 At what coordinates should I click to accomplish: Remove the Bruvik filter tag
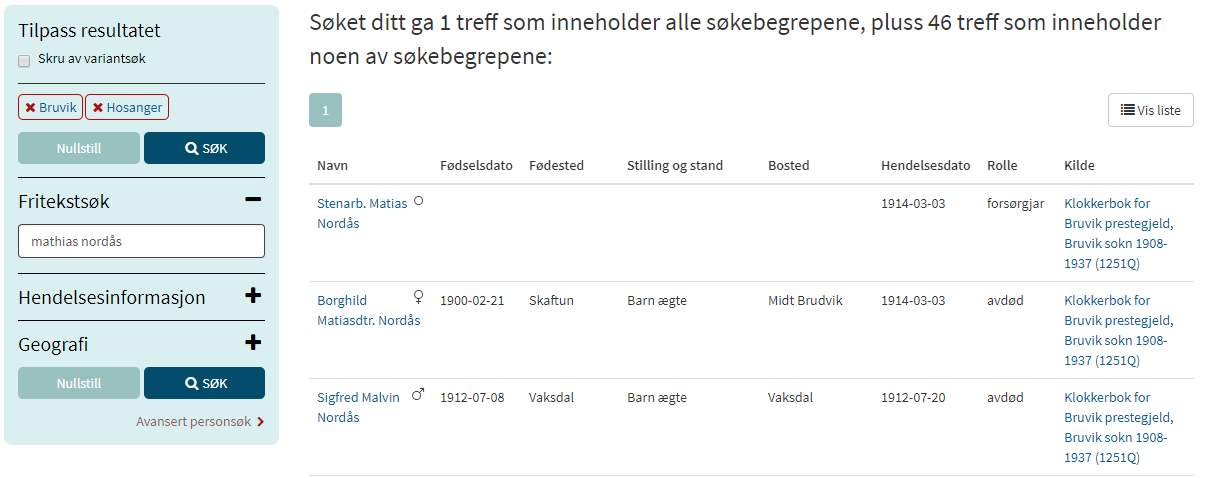pyautogui.click(x=50, y=107)
